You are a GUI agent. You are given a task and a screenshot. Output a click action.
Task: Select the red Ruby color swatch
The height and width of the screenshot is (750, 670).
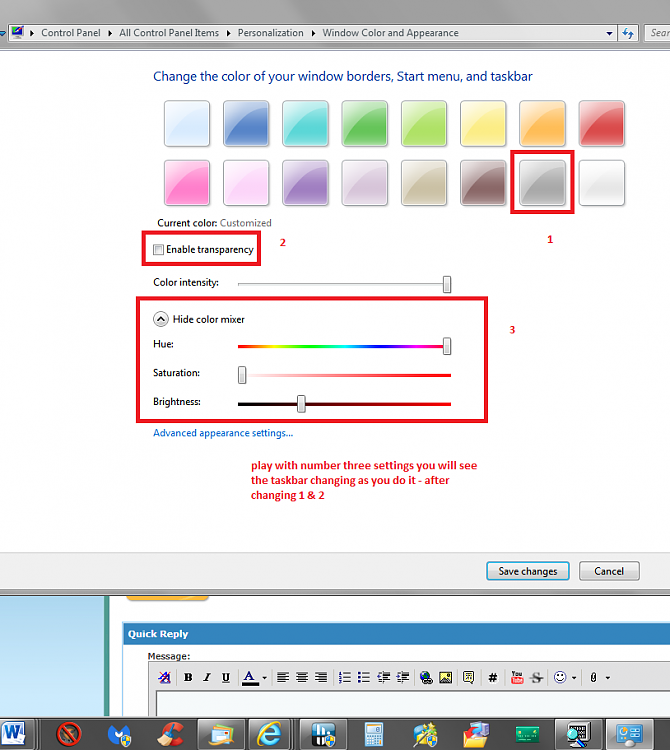602,123
